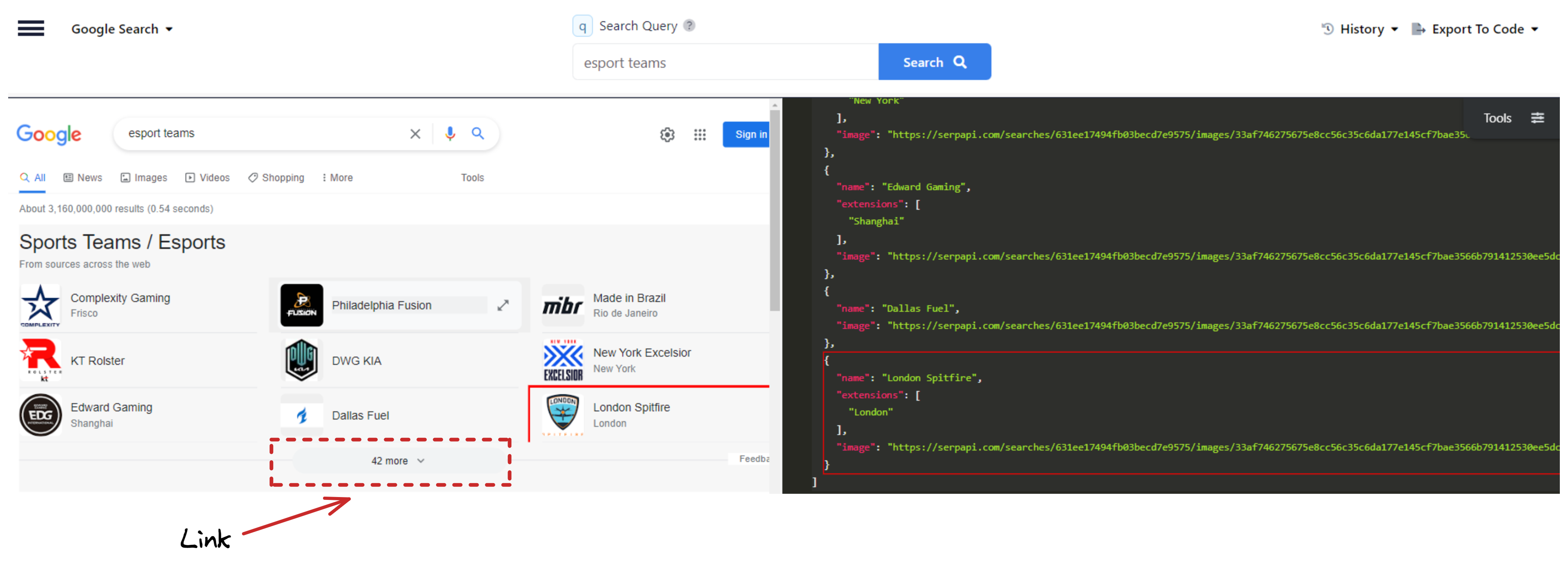1568x566 pixels.
Task: Expand Philadelphia Fusion details arrow
Action: click(x=503, y=305)
